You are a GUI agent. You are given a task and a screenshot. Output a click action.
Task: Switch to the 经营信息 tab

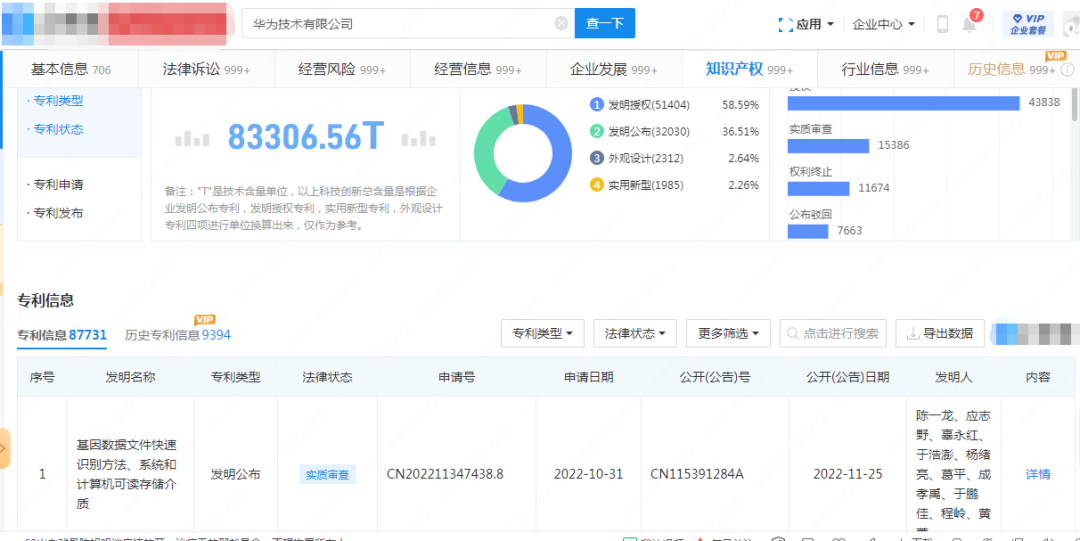[478, 69]
